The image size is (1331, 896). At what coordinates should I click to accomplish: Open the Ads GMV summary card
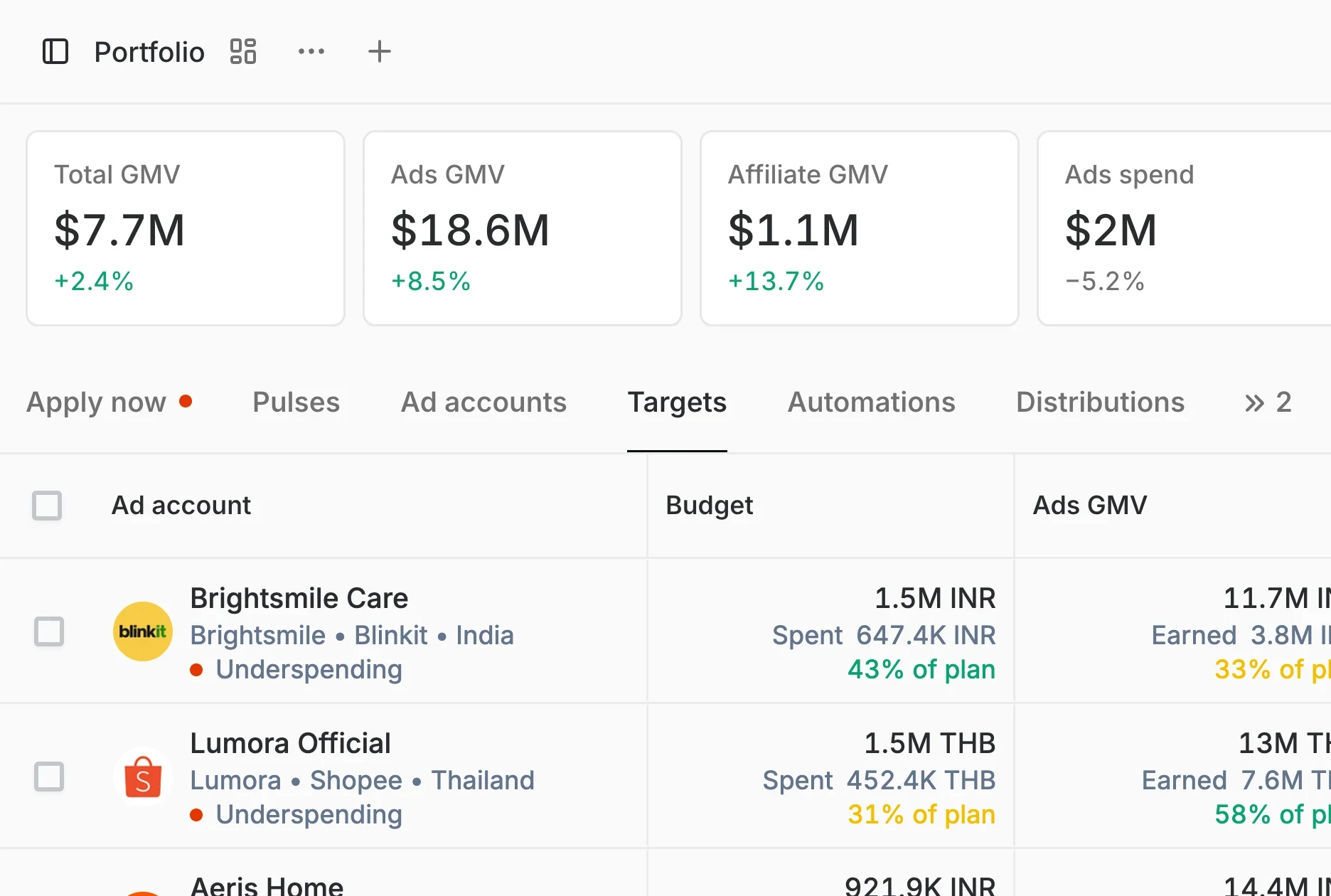523,228
